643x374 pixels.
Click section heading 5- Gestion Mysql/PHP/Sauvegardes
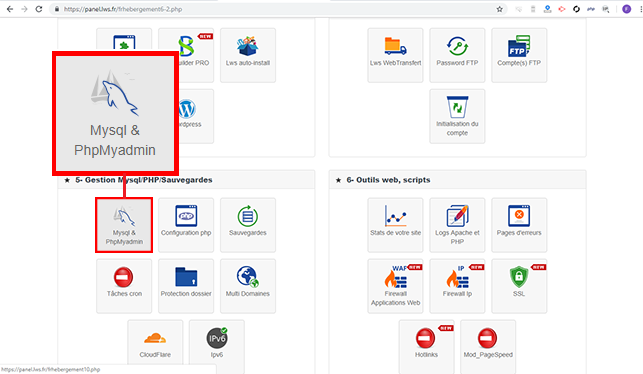144,180
